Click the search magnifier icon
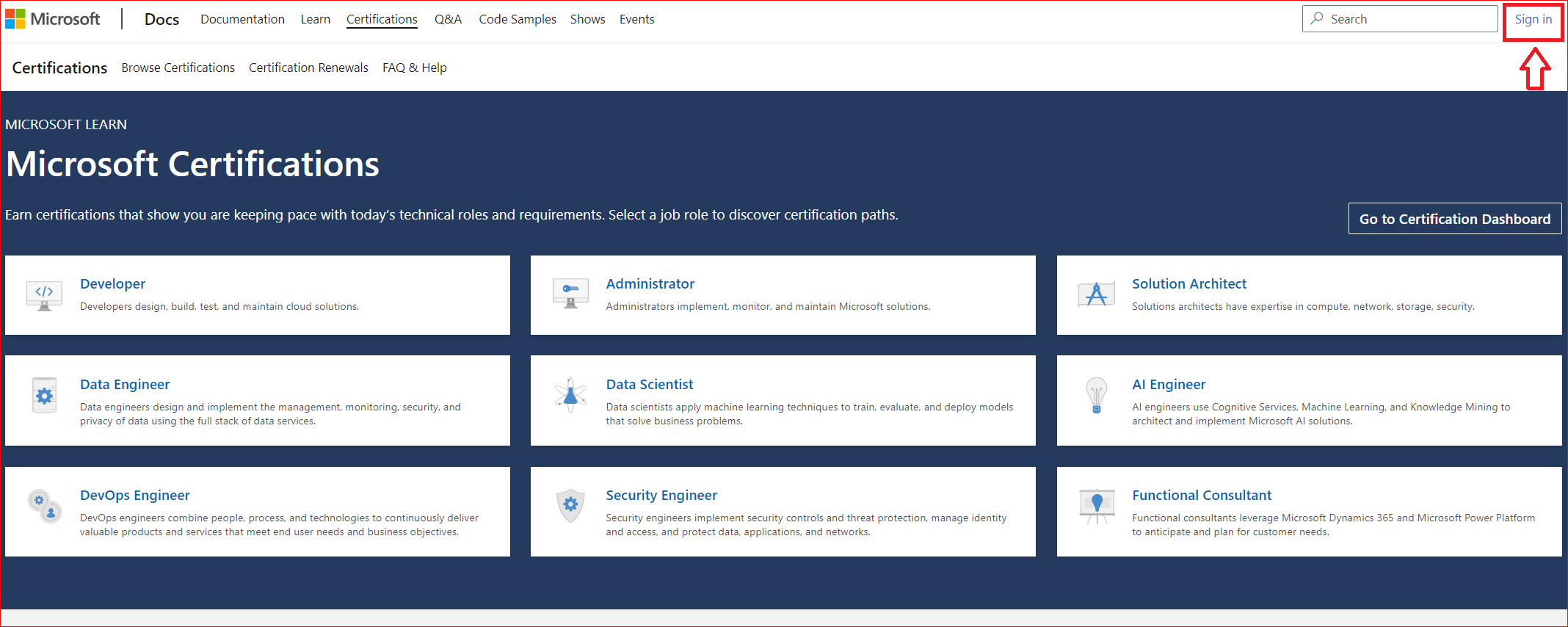This screenshot has height=627, width=1568. coord(1318,18)
